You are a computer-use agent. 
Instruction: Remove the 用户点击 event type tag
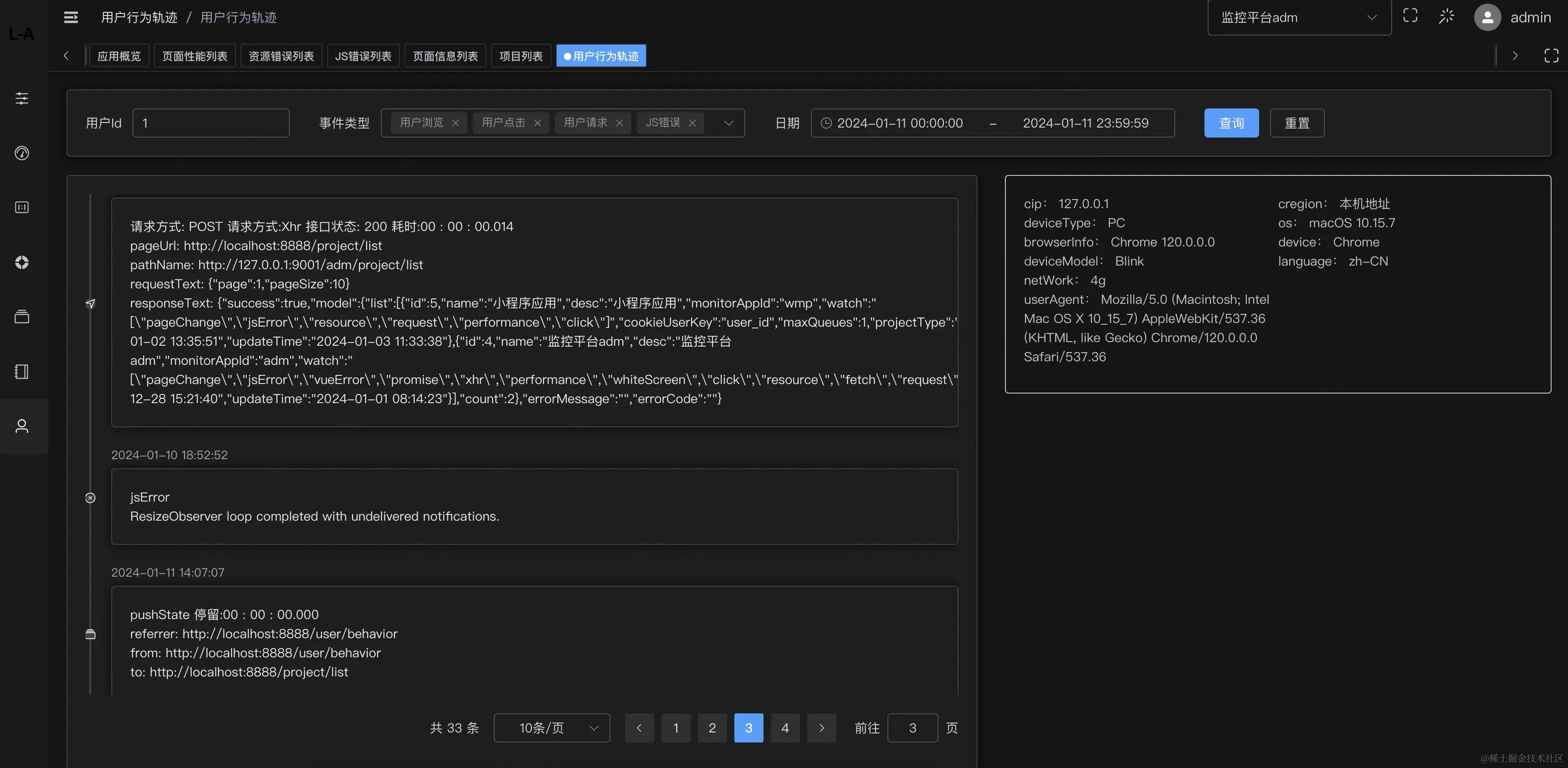pyautogui.click(x=538, y=123)
